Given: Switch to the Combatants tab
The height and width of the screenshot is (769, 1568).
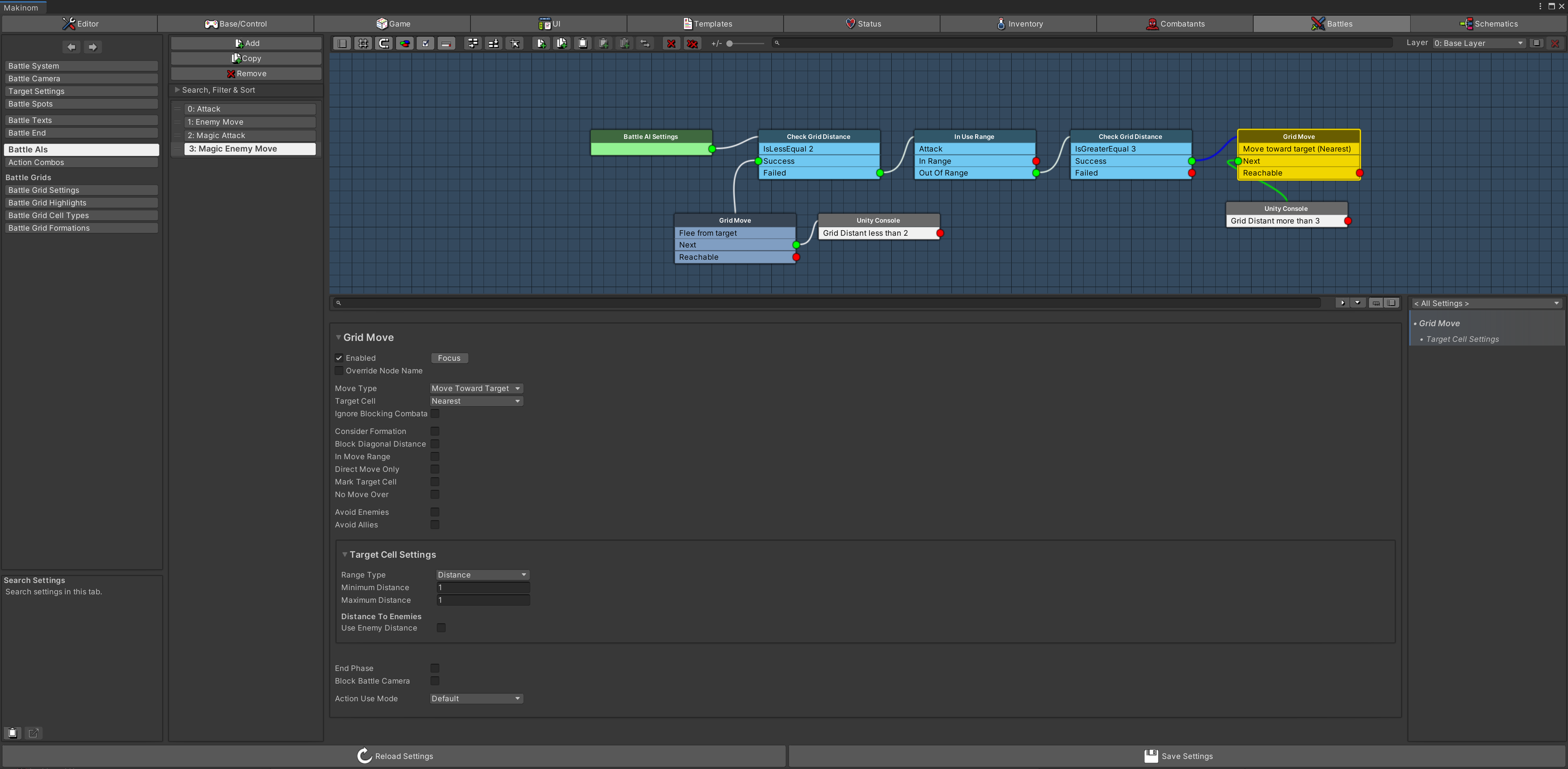Looking at the screenshot, I should 1175,24.
